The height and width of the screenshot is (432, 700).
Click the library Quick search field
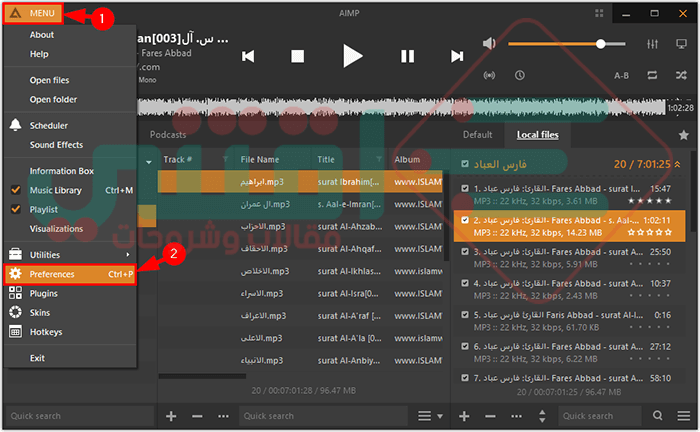tap(323, 416)
